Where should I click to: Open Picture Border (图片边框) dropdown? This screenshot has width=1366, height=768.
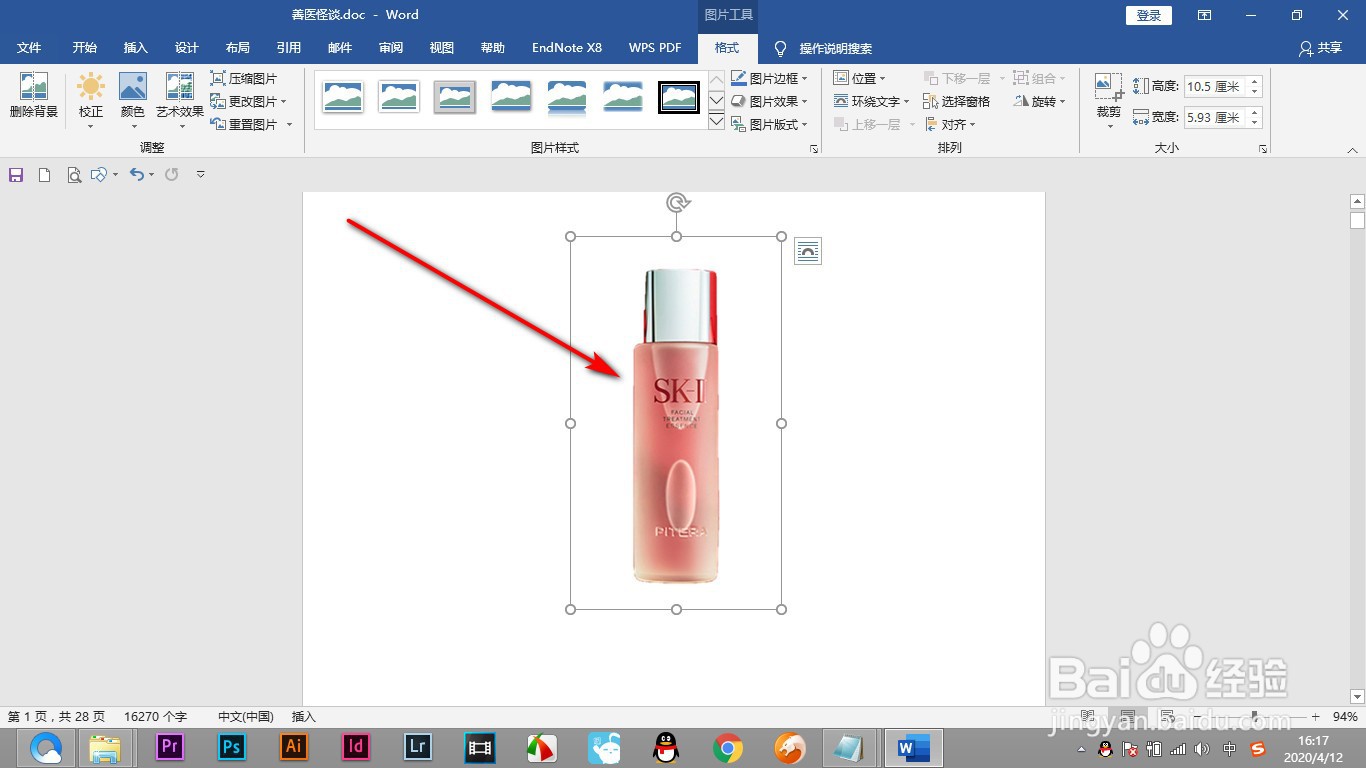point(769,78)
